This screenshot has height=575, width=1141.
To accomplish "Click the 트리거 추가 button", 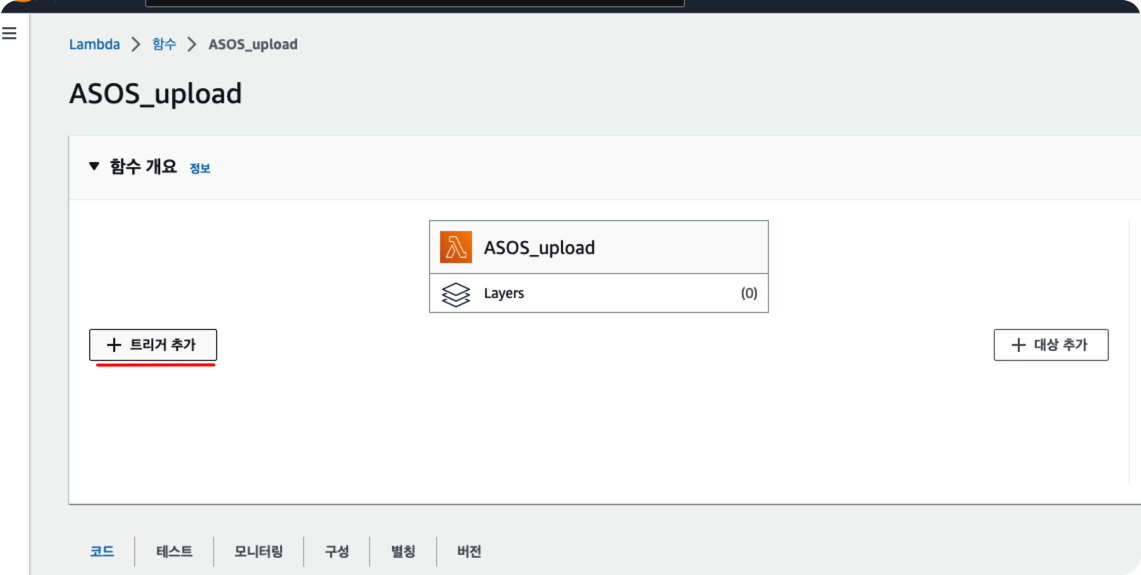I will (153, 345).
